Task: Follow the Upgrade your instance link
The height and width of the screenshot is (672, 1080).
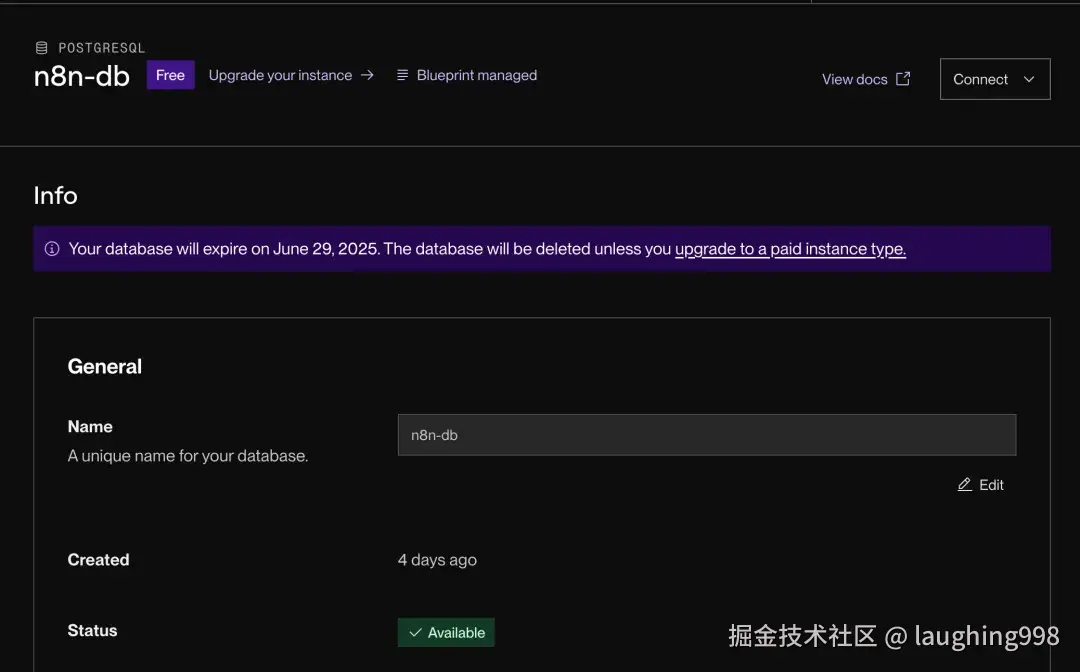Action: tap(291, 75)
